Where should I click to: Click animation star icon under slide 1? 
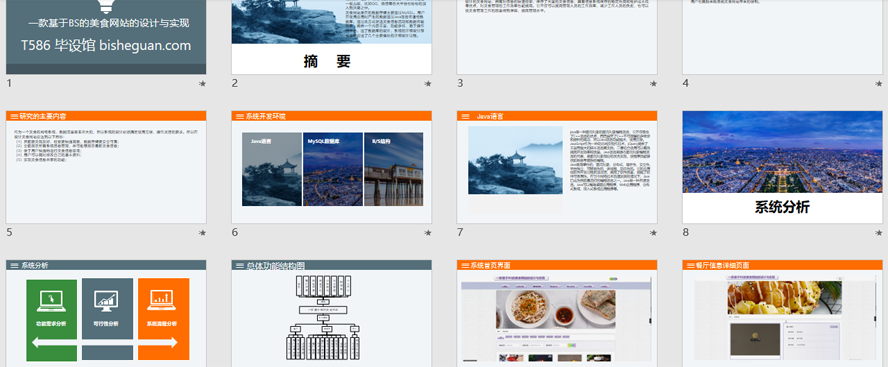(x=202, y=84)
